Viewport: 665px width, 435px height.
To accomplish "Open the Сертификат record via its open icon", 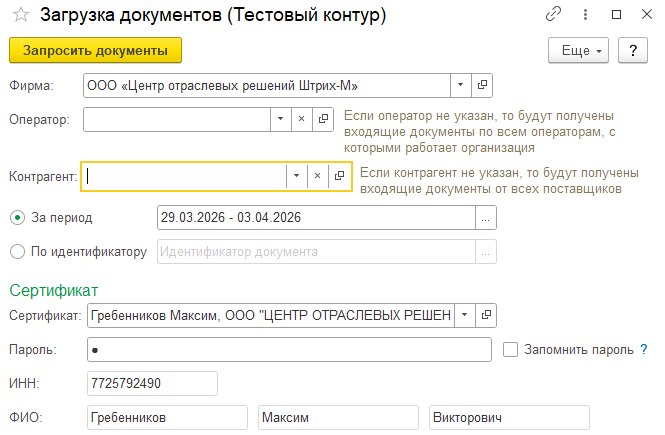I will [x=486, y=315].
